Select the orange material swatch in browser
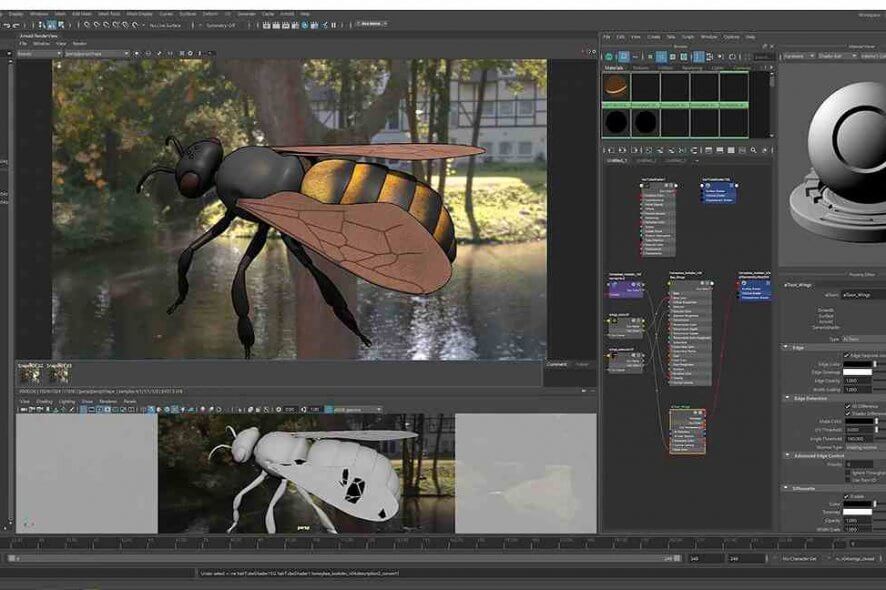 (x=616, y=88)
